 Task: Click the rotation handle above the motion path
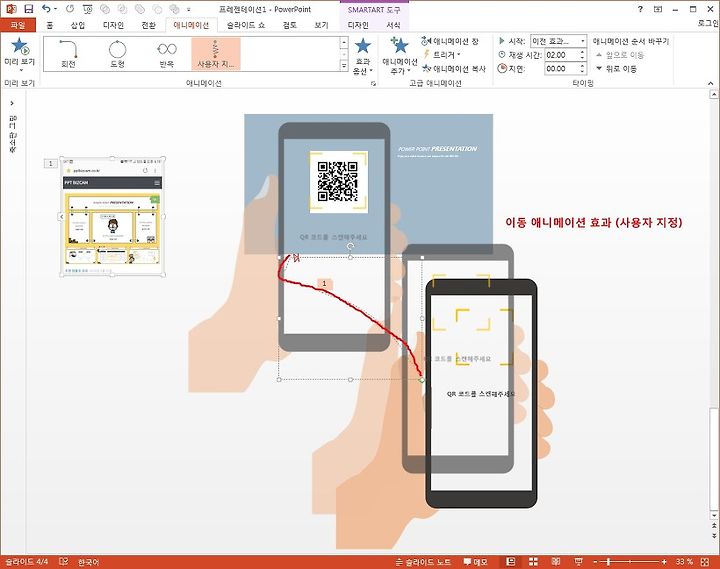click(350, 247)
